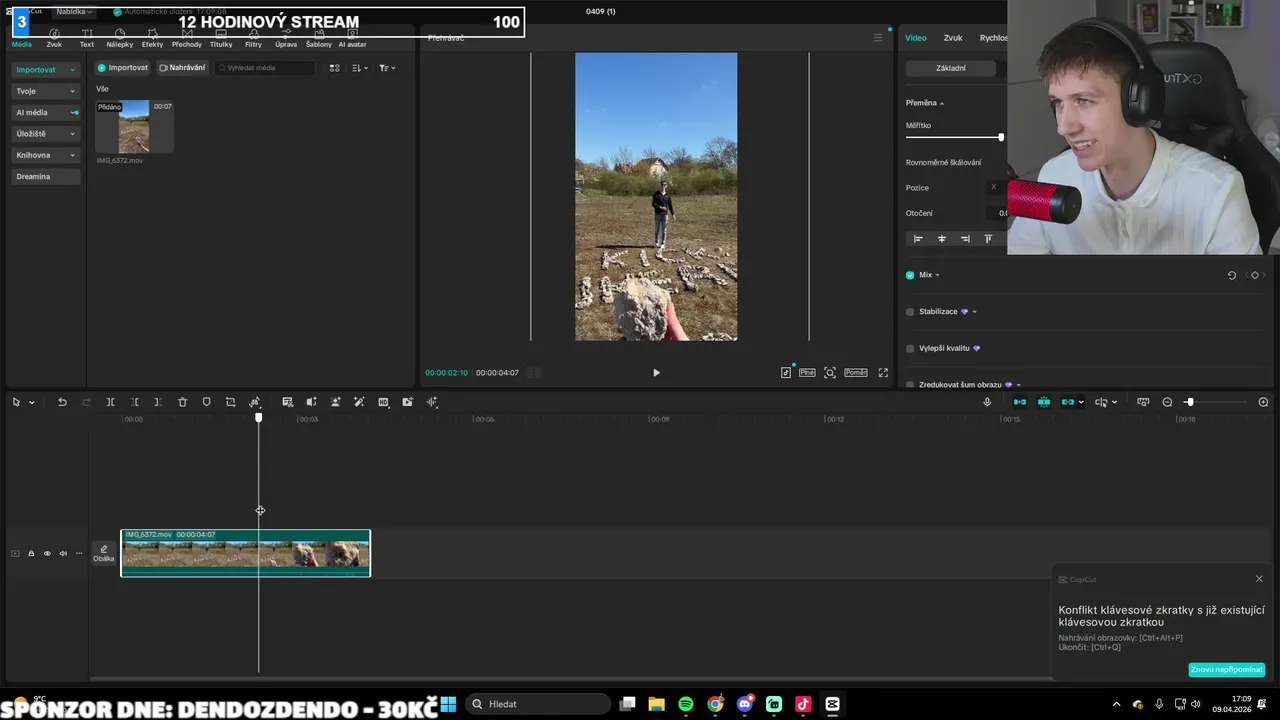Switch media view to grid layout

pyautogui.click(x=334, y=68)
